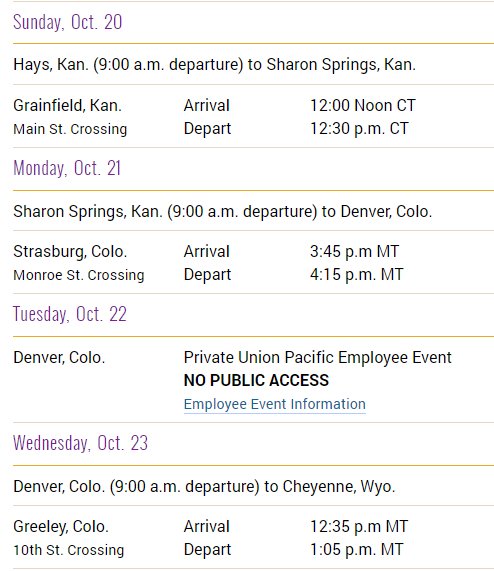Image resolution: width=494 pixels, height=571 pixels.
Task: Click the Tuesday, Oct. 22 heading
Action: pos(70,314)
